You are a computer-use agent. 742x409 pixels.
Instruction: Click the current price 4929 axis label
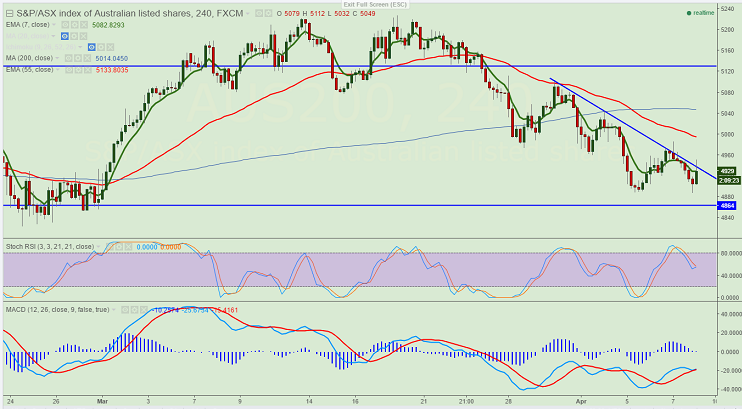pos(727,171)
